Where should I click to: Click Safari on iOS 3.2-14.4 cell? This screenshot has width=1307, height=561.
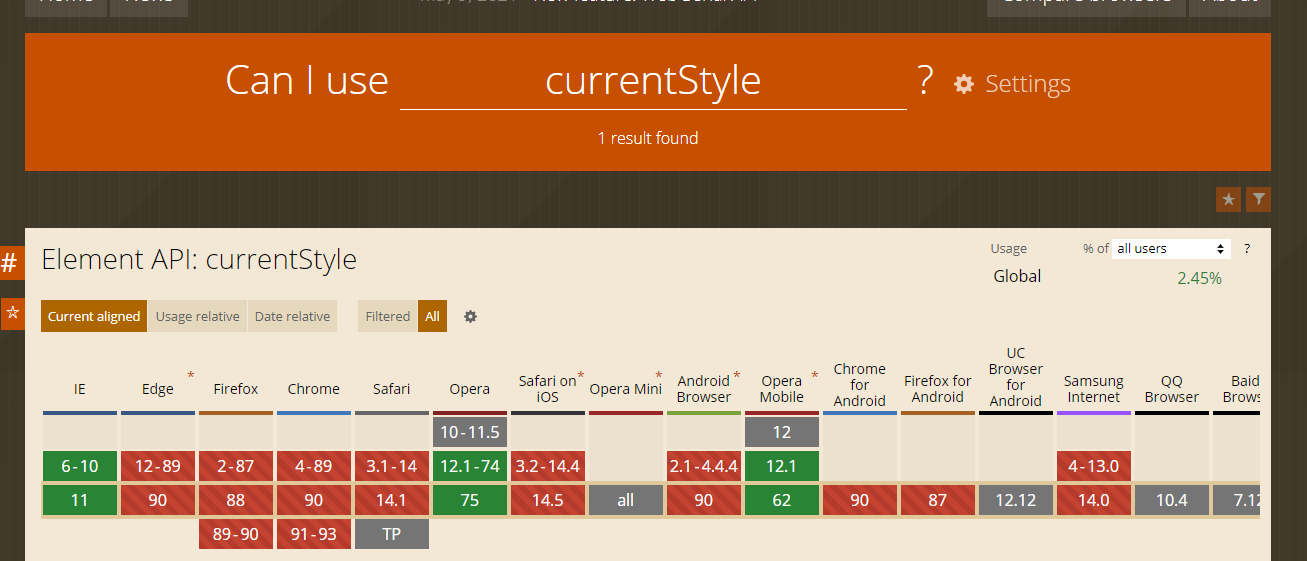point(548,466)
